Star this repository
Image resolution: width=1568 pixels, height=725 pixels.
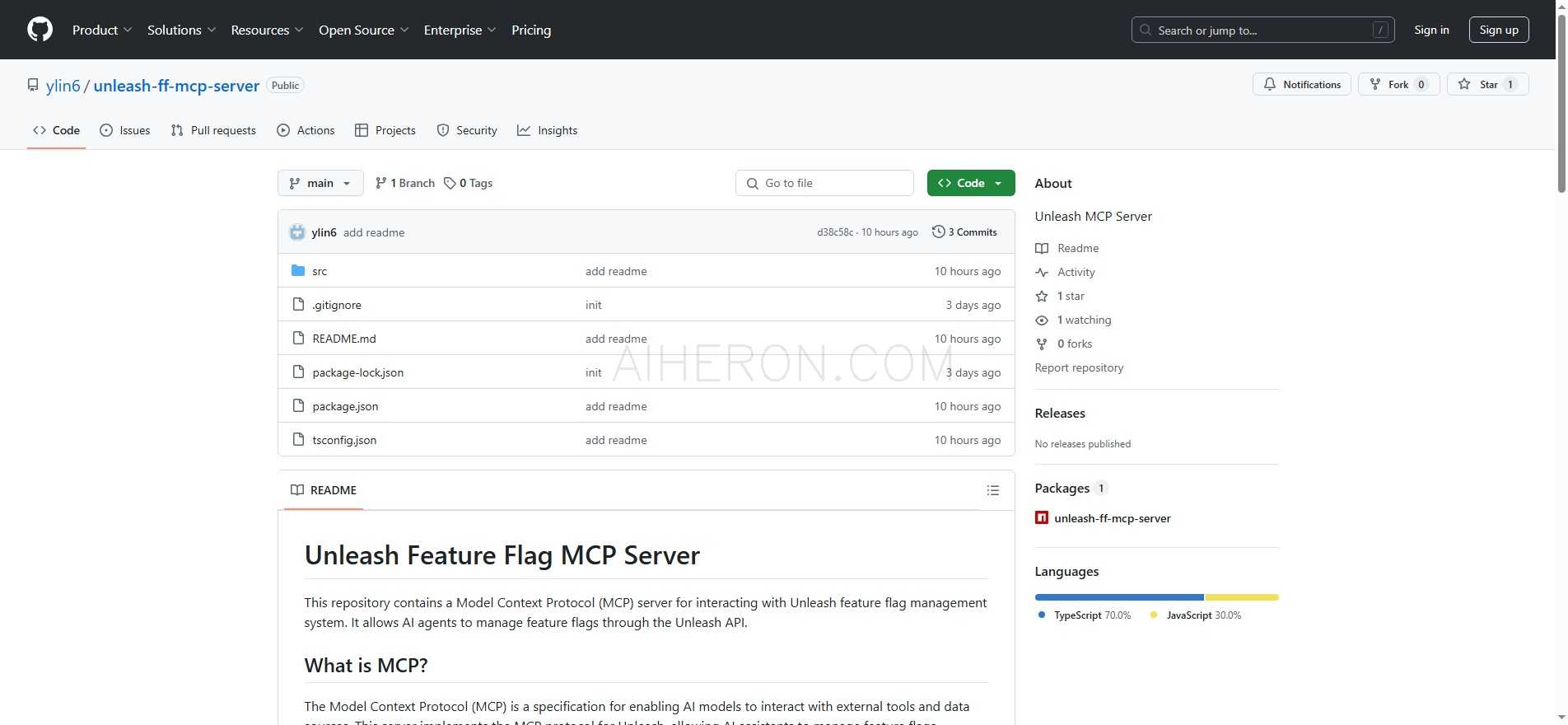(1487, 84)
